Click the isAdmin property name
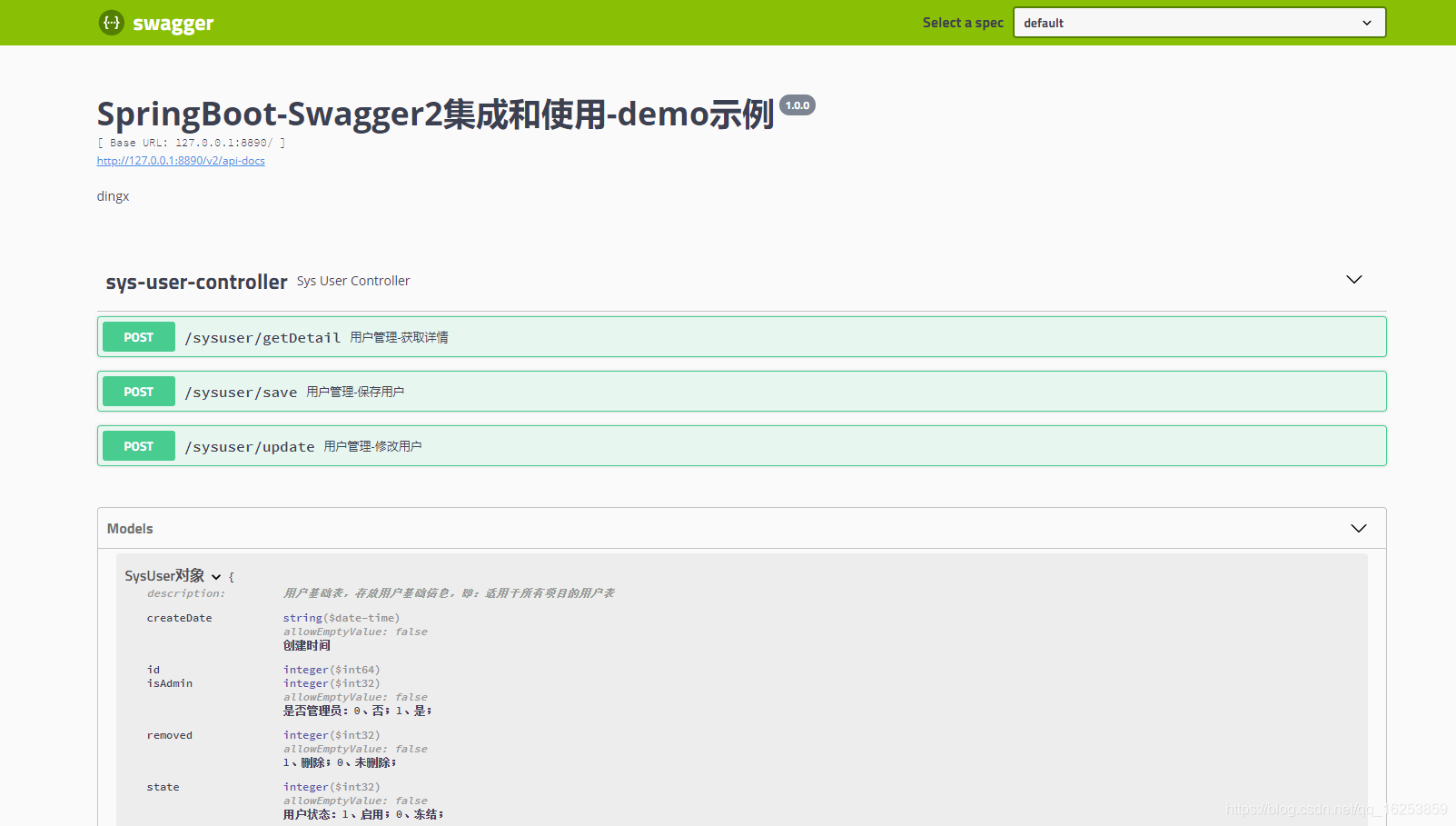This screenshot has width=1456, height=826. tap(170, 683)
